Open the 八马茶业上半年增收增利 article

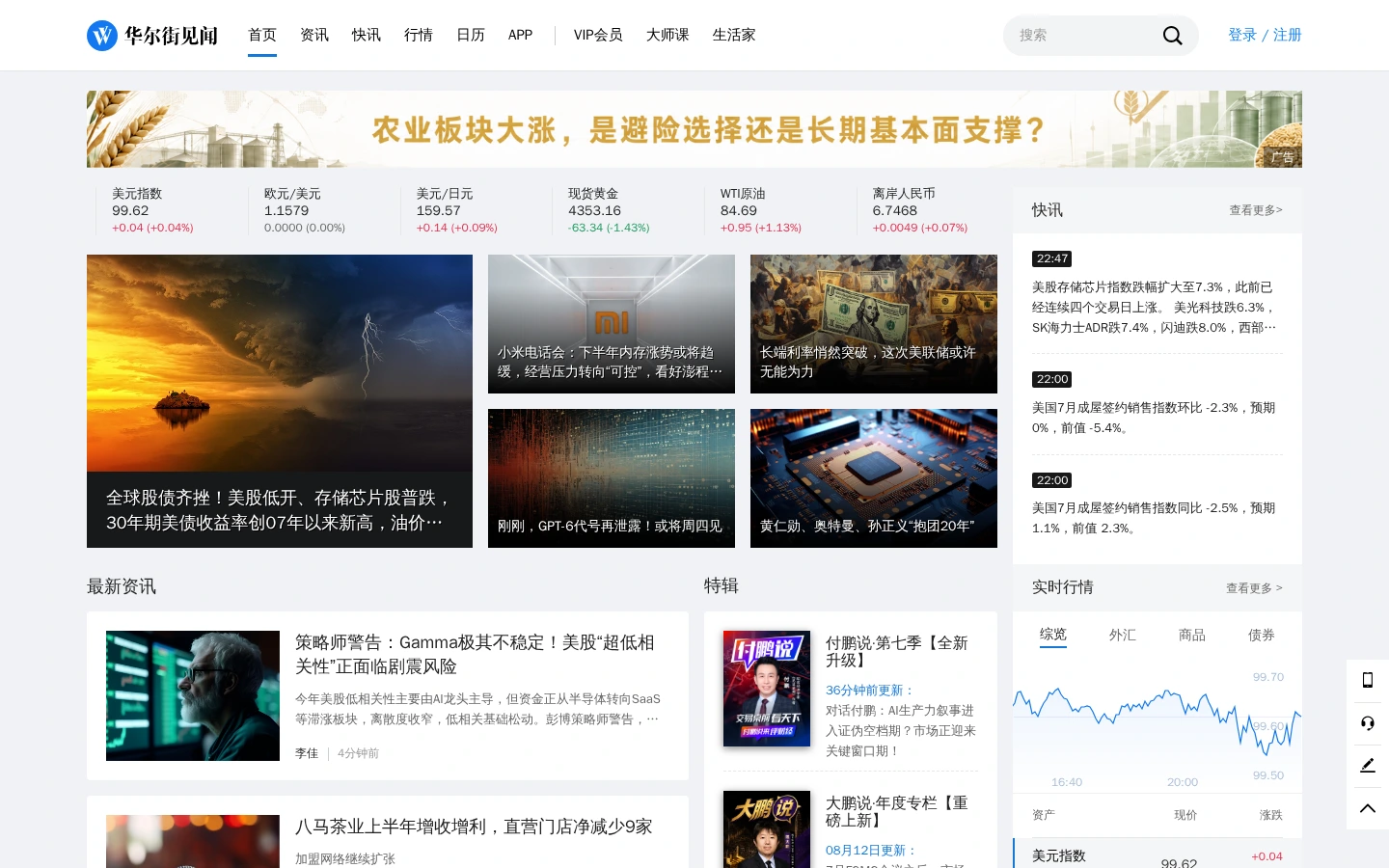click(x=474, y=827)
